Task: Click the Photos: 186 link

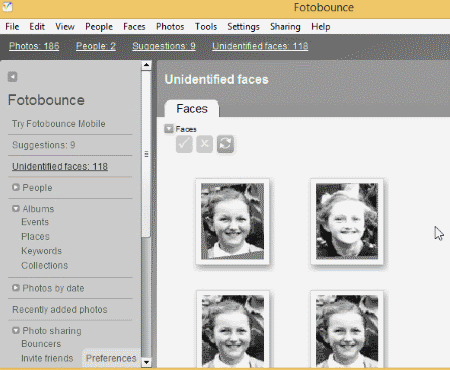Action: coord(34,46)
